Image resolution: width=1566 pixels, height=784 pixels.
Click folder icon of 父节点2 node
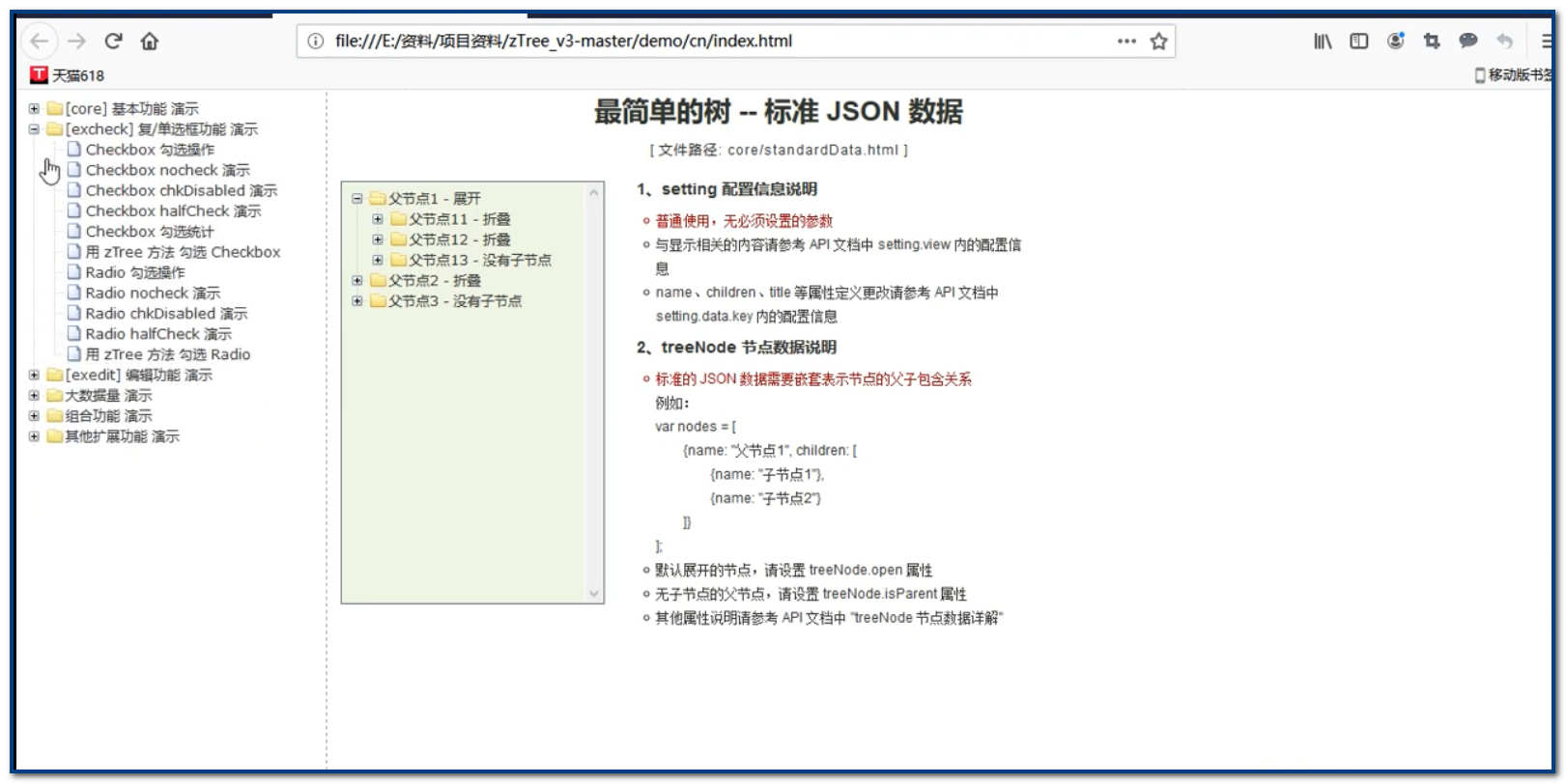pos(378,280)
